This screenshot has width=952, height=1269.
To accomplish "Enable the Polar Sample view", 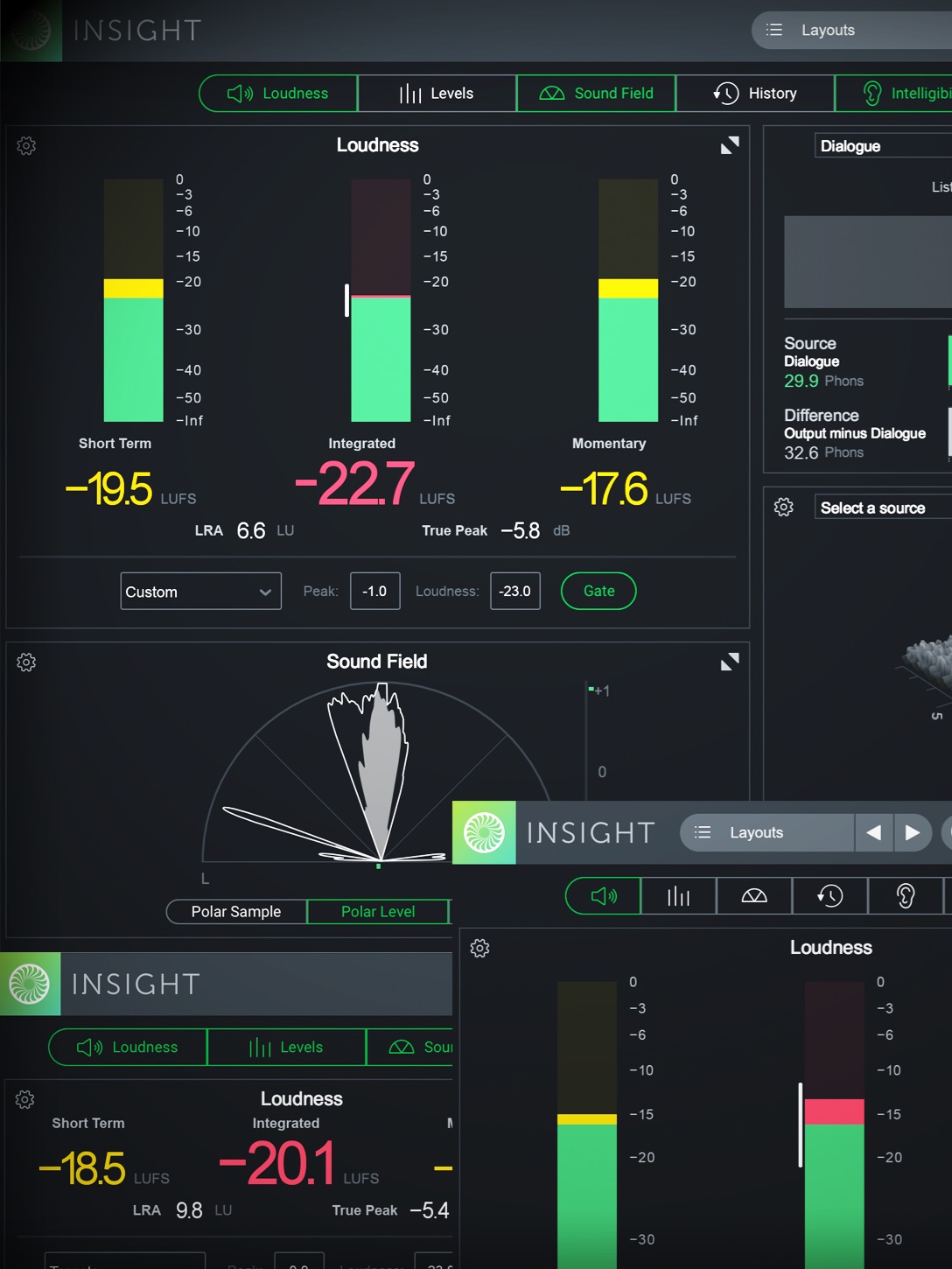I will click(234, 911).
